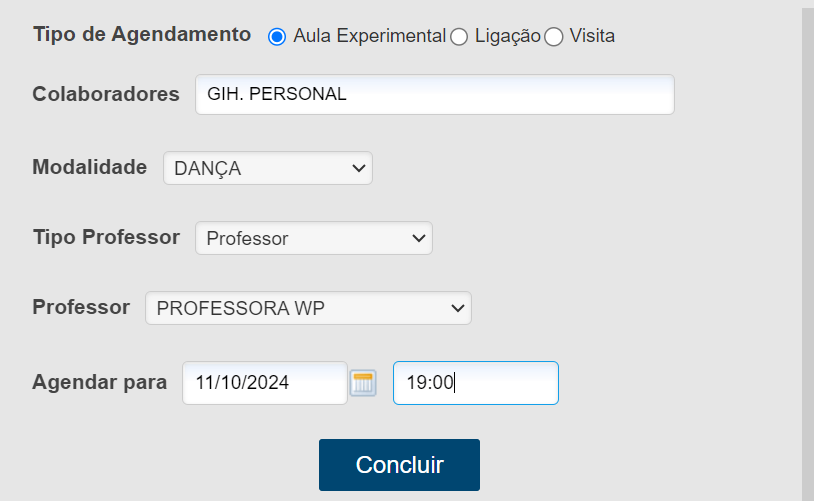
Task: Click the bold Professor label above Agendar para
Action: [81, 307]
